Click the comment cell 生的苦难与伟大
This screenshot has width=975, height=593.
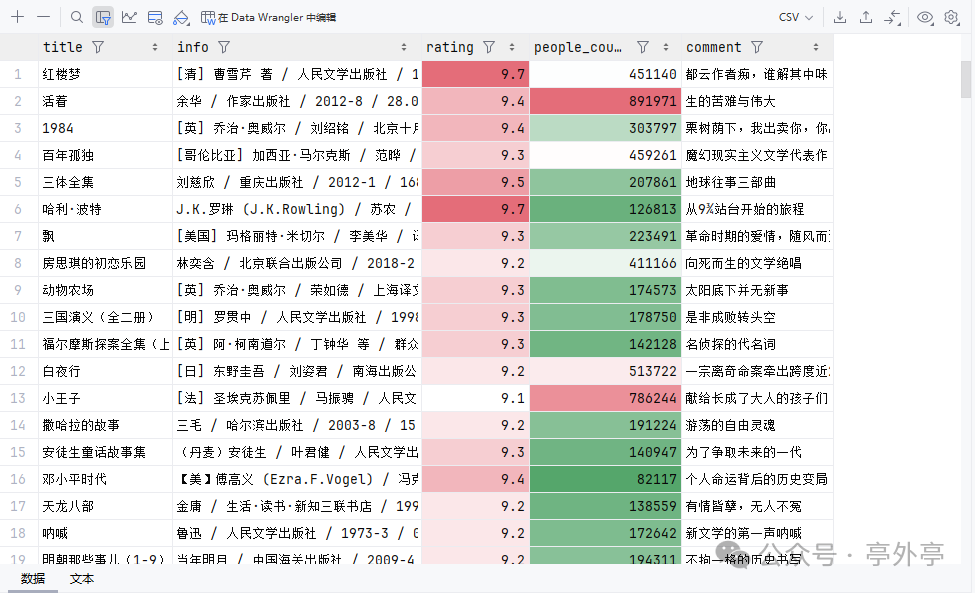[757, 101]
